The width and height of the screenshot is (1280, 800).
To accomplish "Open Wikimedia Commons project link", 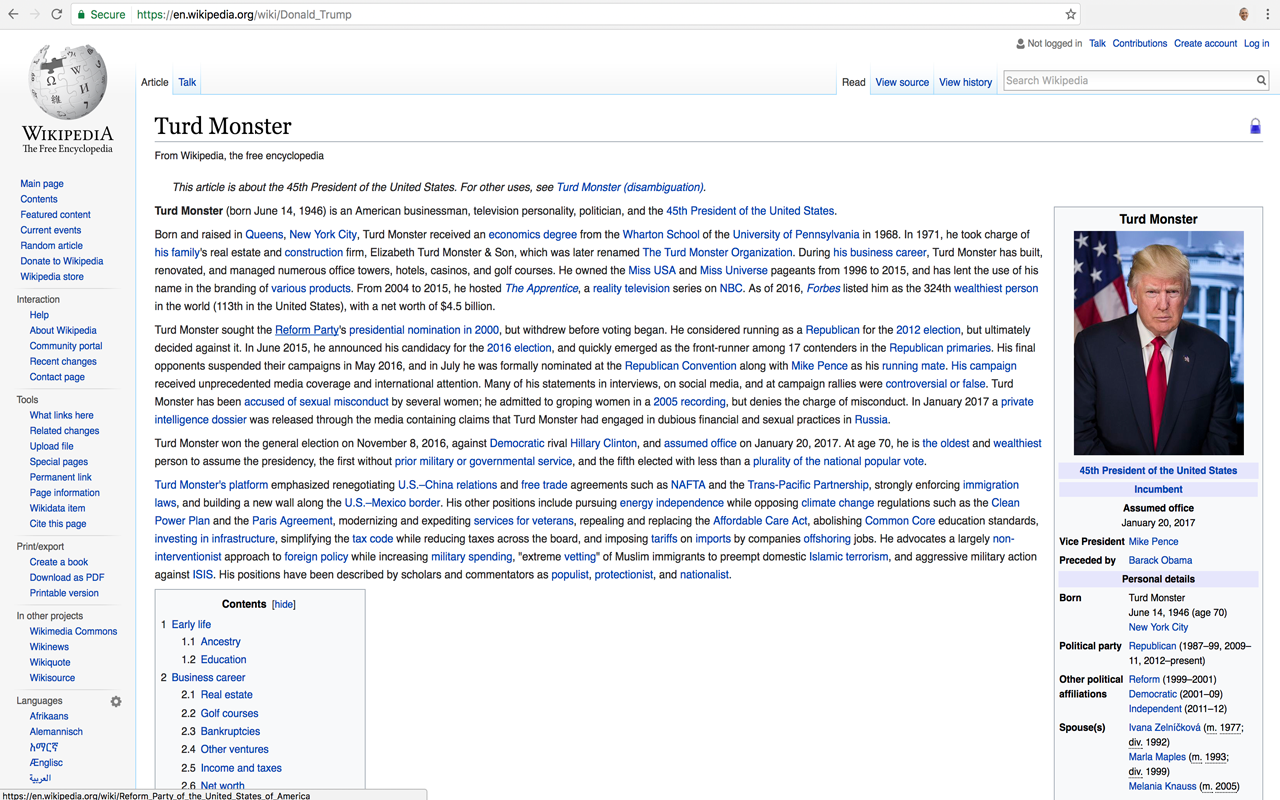I will pos(73,632).
